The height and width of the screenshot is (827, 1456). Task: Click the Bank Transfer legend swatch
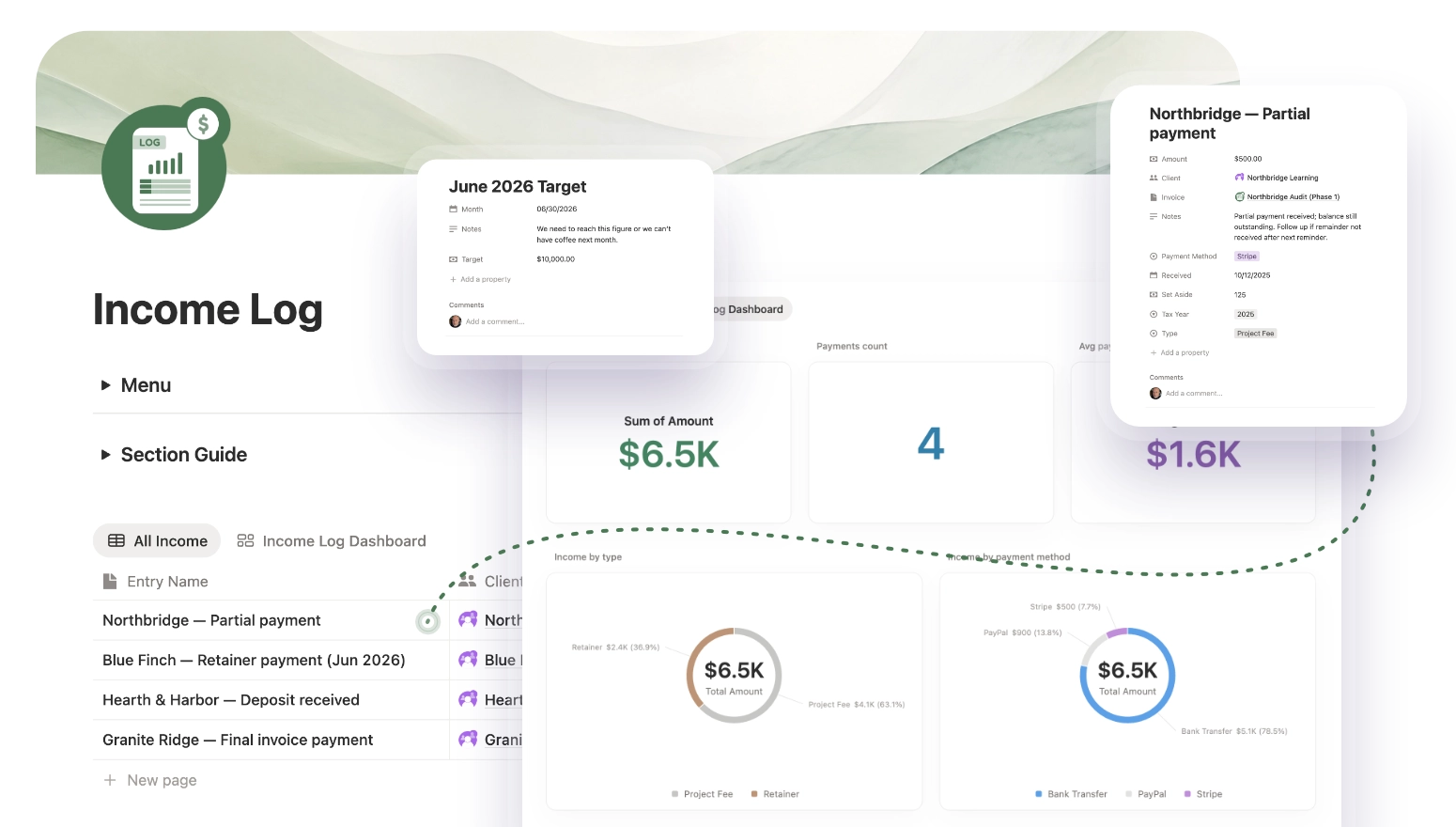(1039, 794)
